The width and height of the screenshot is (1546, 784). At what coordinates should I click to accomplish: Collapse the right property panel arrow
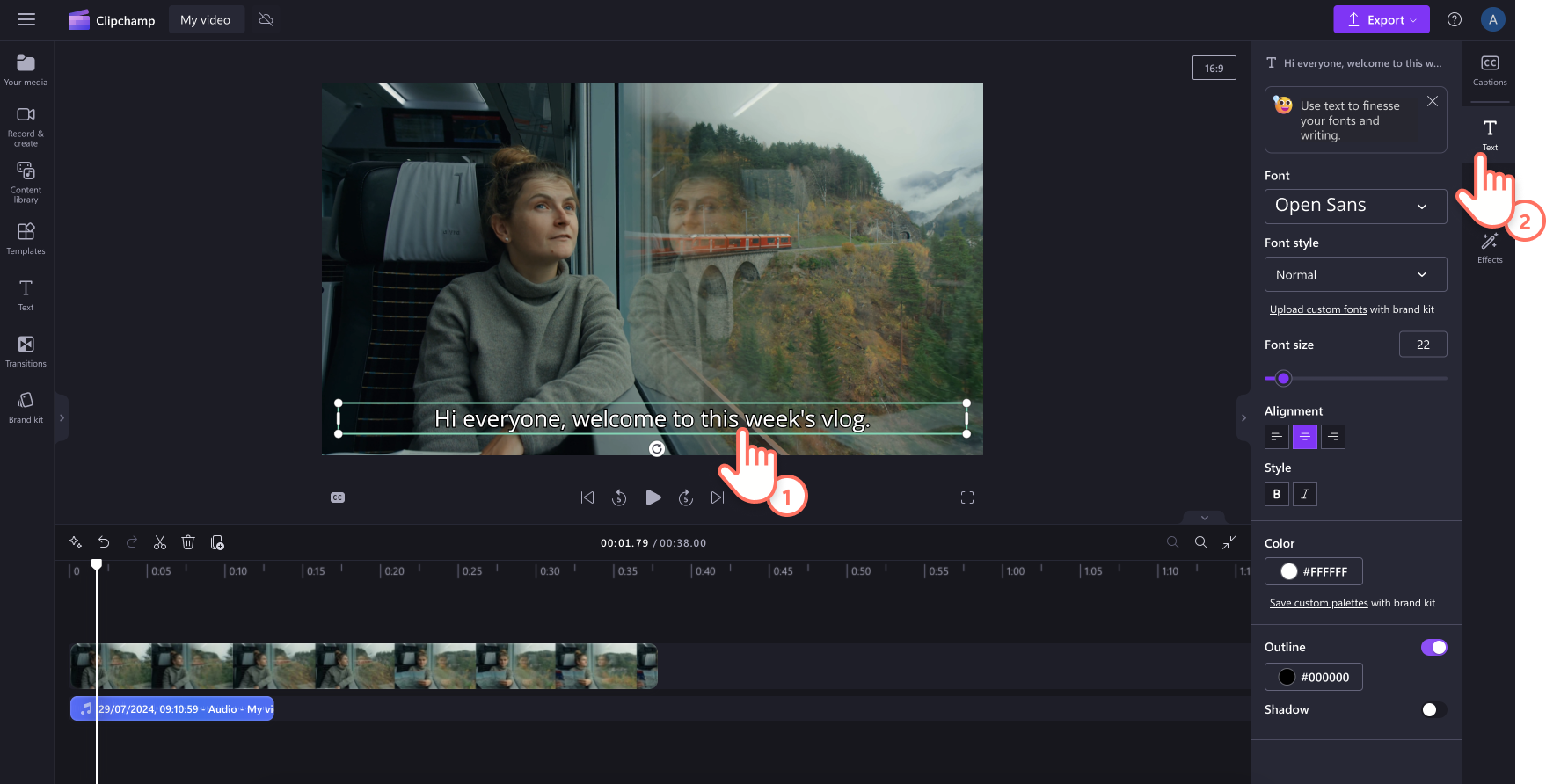pos(1243,418)
